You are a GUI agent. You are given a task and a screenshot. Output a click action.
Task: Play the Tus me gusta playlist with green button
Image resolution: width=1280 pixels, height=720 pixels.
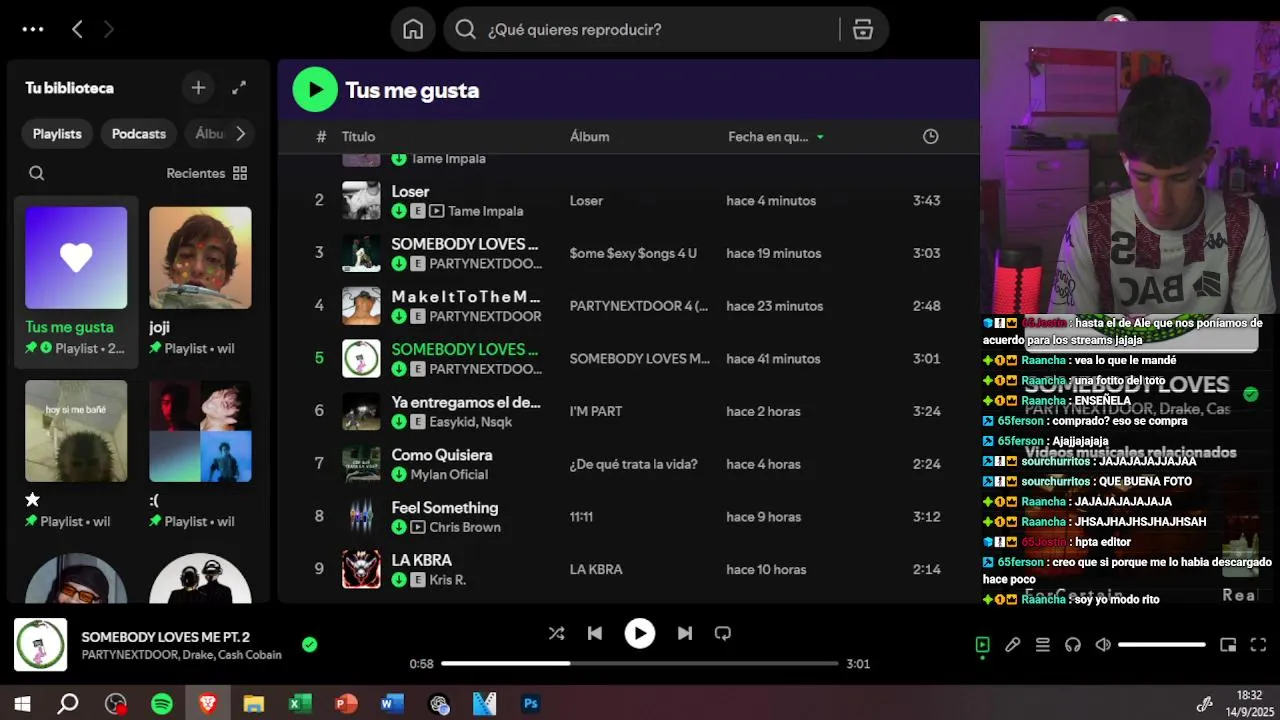(x=315, y=90)
